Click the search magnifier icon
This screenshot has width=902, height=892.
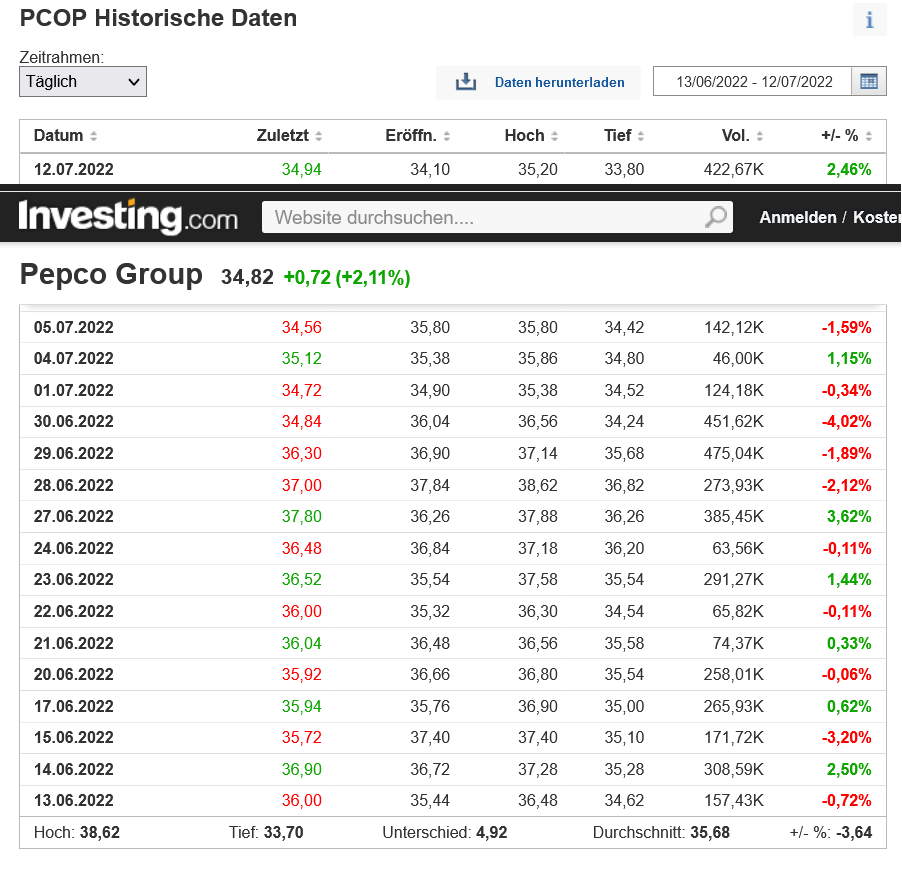[716, 217]
